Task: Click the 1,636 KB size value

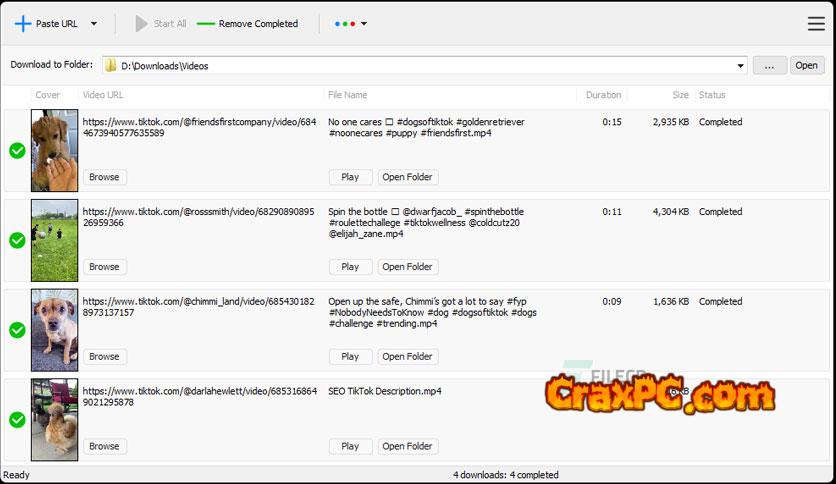Action: point(671,301)
